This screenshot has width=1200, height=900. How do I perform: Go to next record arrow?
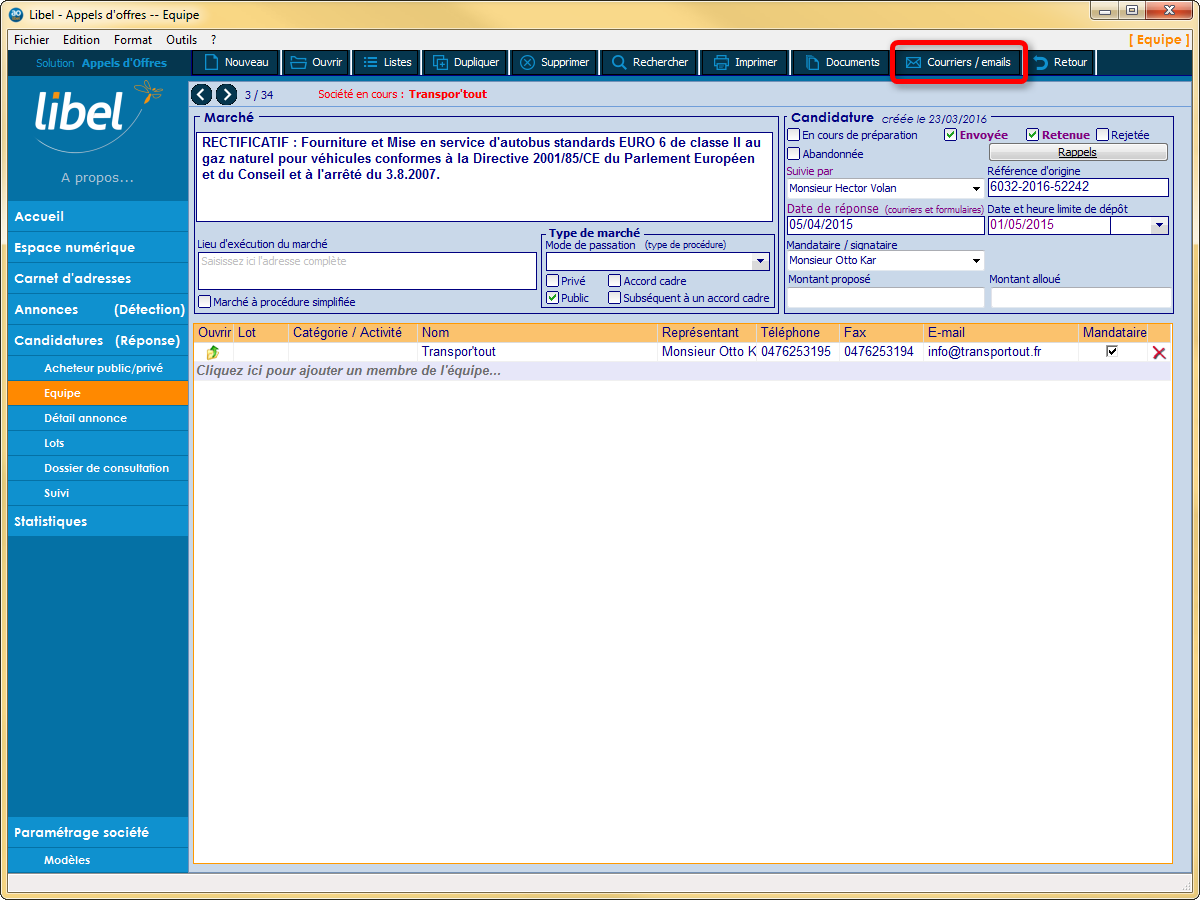(227, 94)
